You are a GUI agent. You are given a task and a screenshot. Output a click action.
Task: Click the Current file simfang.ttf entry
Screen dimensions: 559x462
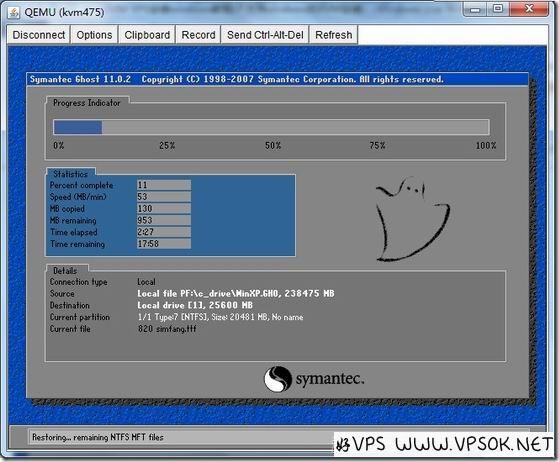click(x=167, y=329)
